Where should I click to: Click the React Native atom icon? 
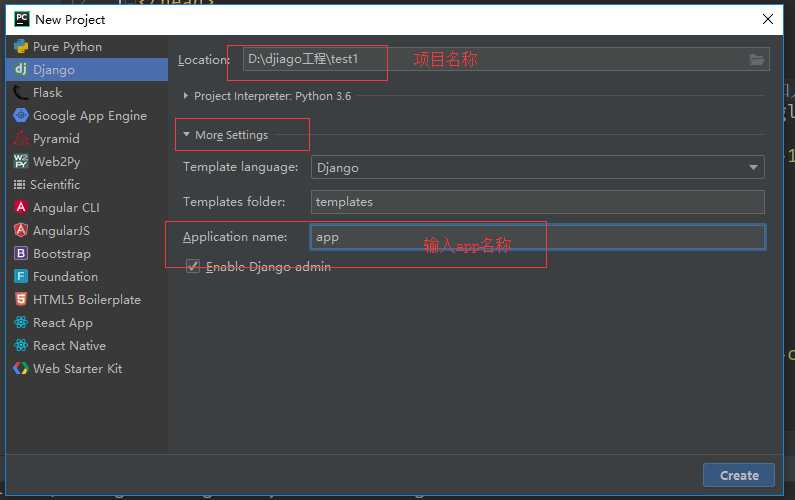pyautogui.click(x=21, y=345)
